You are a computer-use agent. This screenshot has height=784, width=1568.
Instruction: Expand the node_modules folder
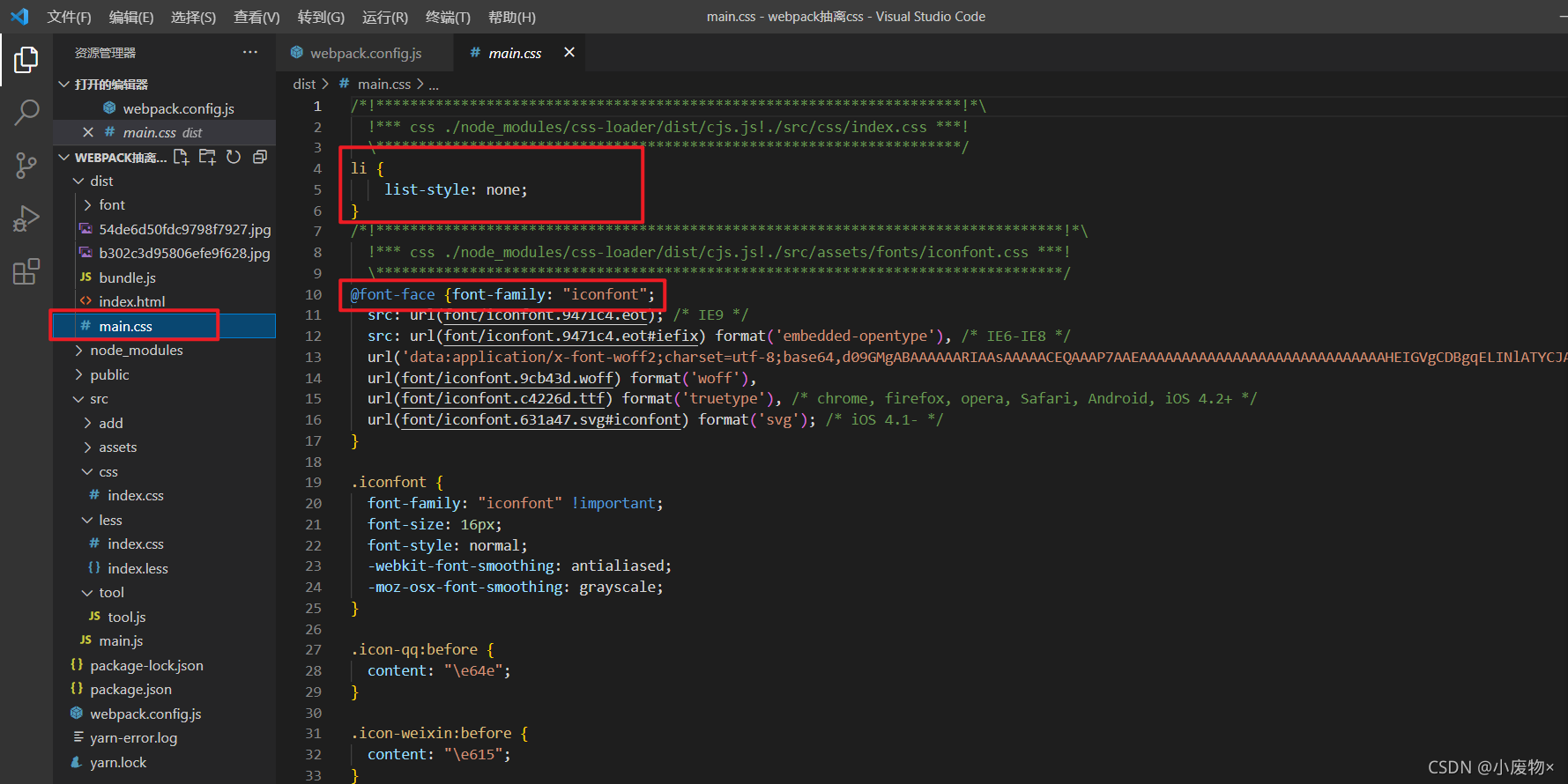click(164, 350)
